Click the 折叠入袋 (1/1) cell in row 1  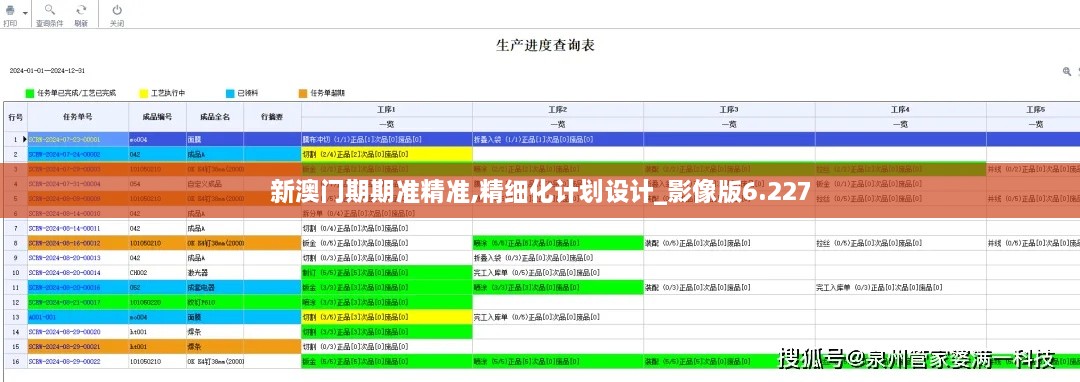point(558,139)
